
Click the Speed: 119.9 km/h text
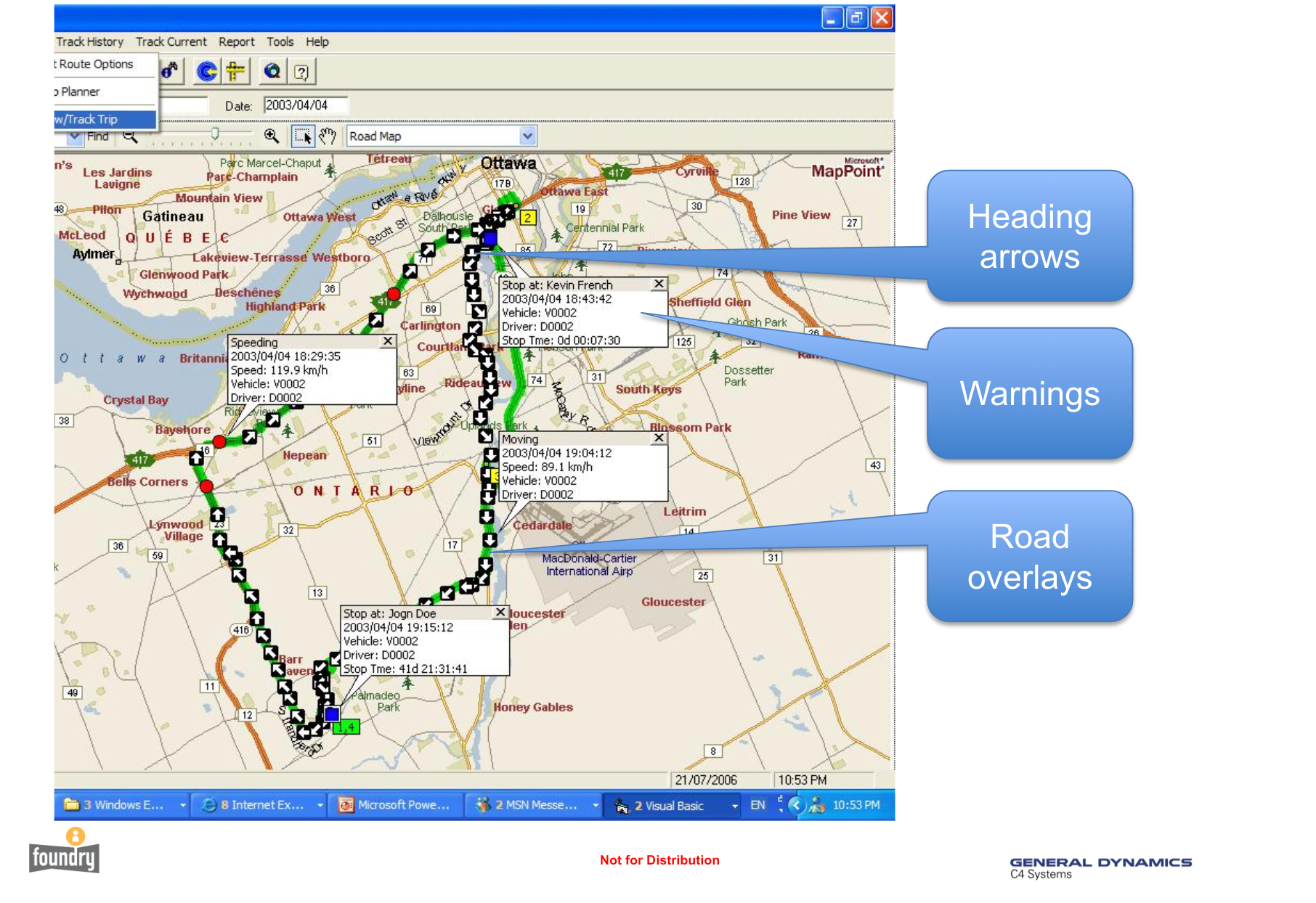point(279,369)
